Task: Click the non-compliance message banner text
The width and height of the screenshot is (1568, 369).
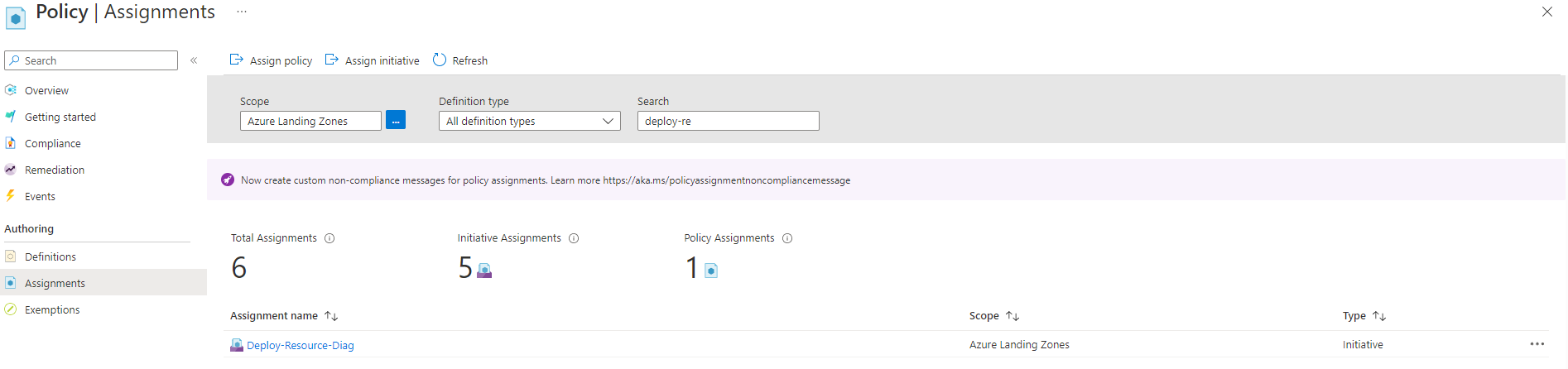Action: [x=546, y=180]
